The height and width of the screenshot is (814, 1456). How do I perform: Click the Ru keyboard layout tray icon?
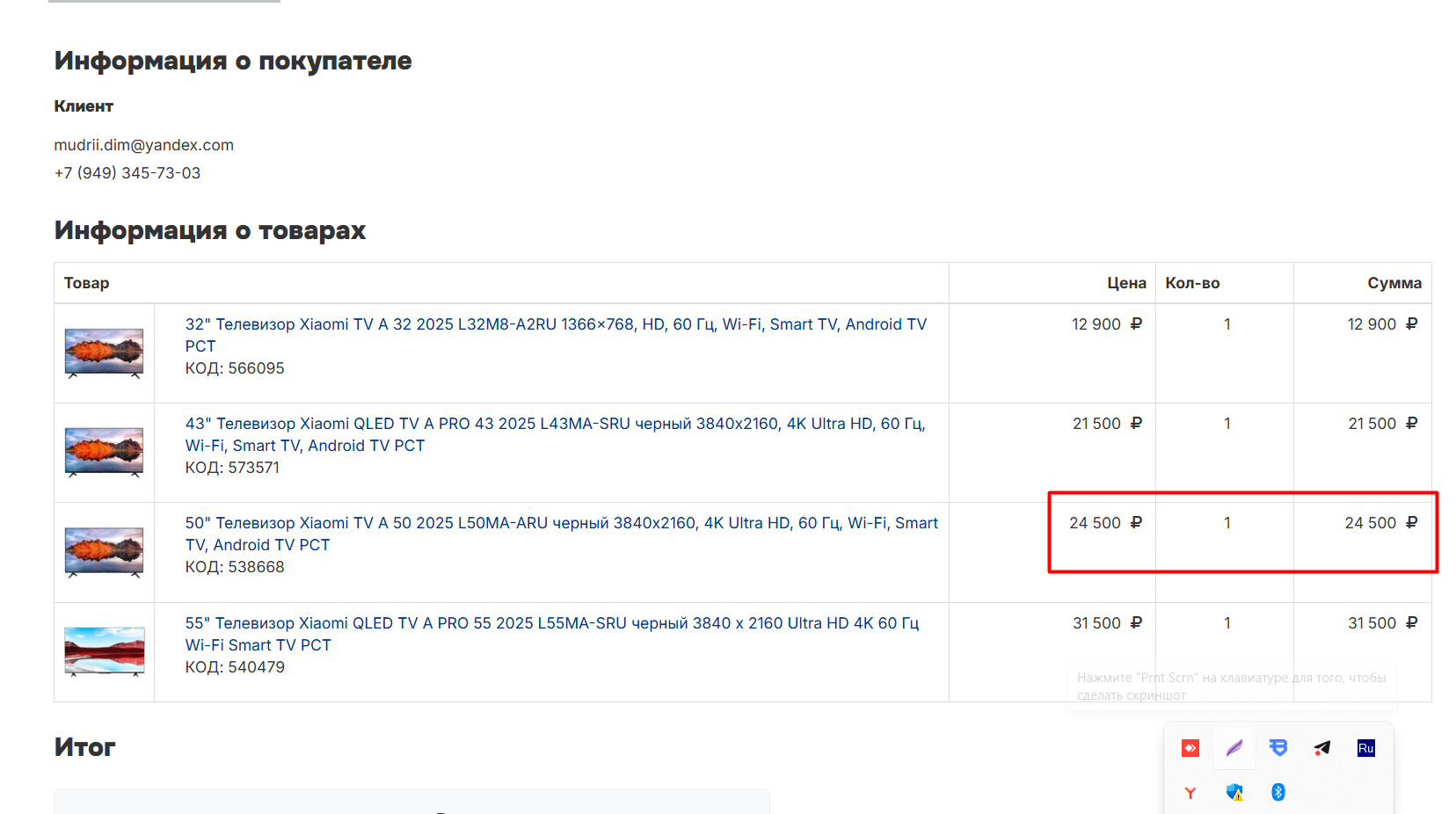click(x=1366, y=748)
